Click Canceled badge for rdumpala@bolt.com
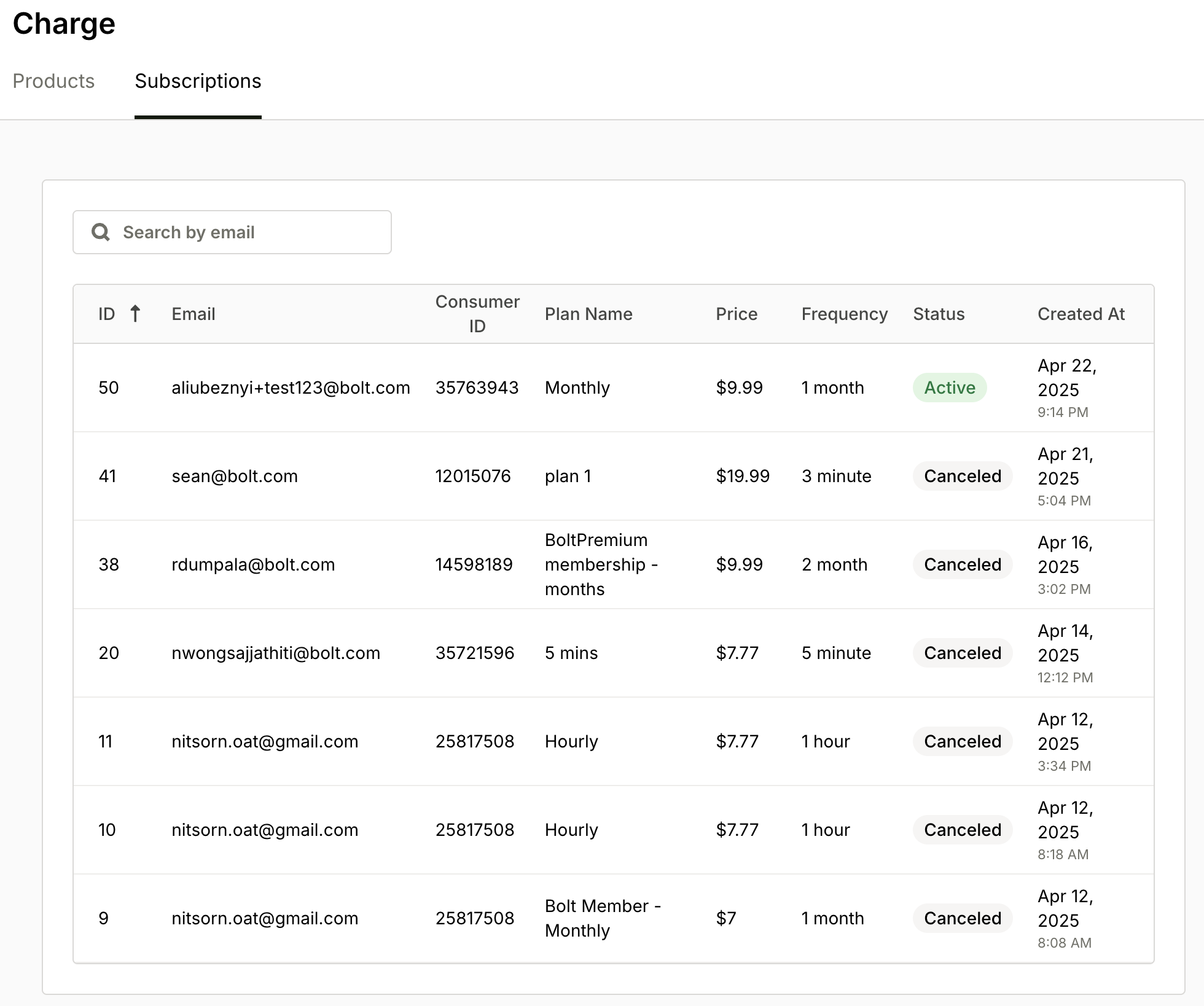Image resolution: width=1204 pixels, height=1006 pixels. point(963,564)
